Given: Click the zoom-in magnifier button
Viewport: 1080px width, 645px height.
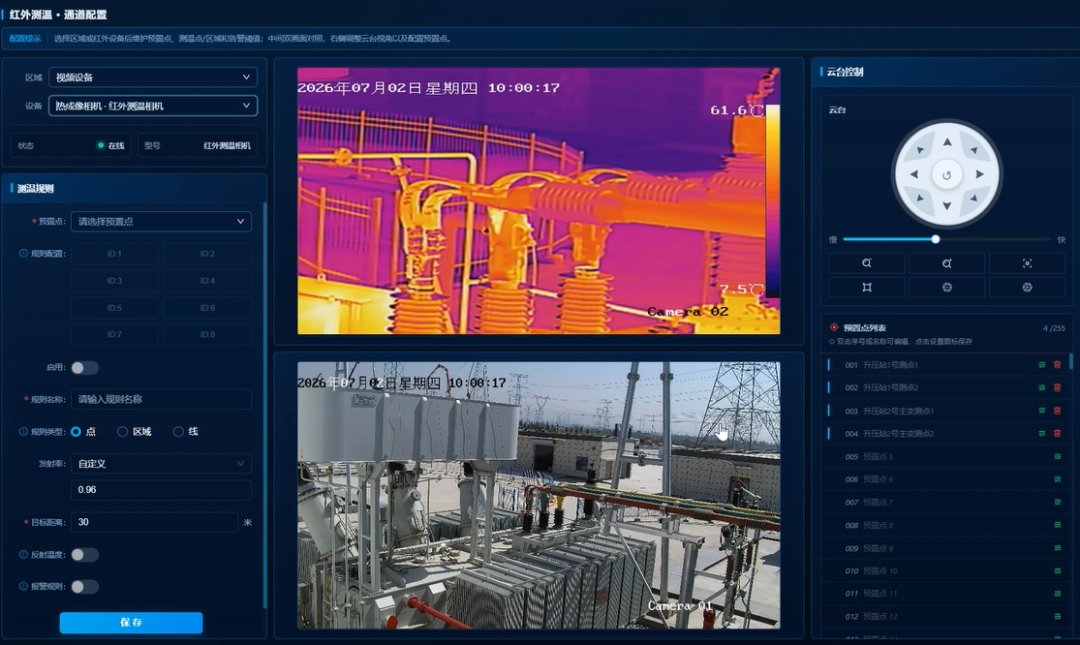Looking at the screenshot, I should tap(947, 263).
